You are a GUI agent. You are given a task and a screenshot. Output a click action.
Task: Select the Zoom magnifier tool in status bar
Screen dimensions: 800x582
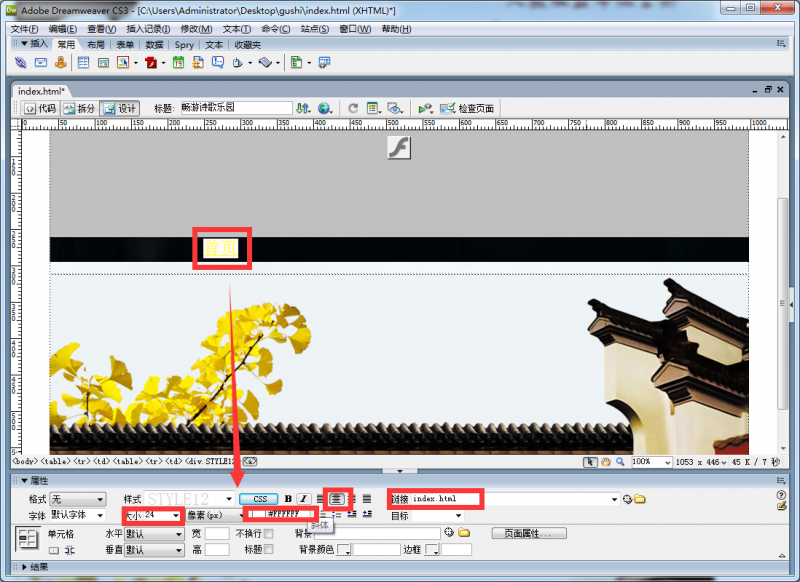pos(620,462)
